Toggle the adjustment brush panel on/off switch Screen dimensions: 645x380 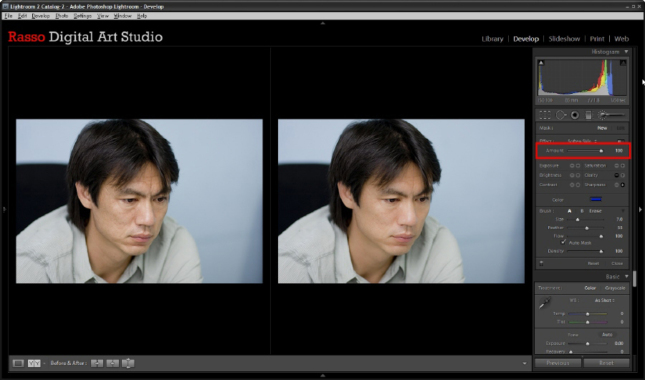[x=541, y=263]
